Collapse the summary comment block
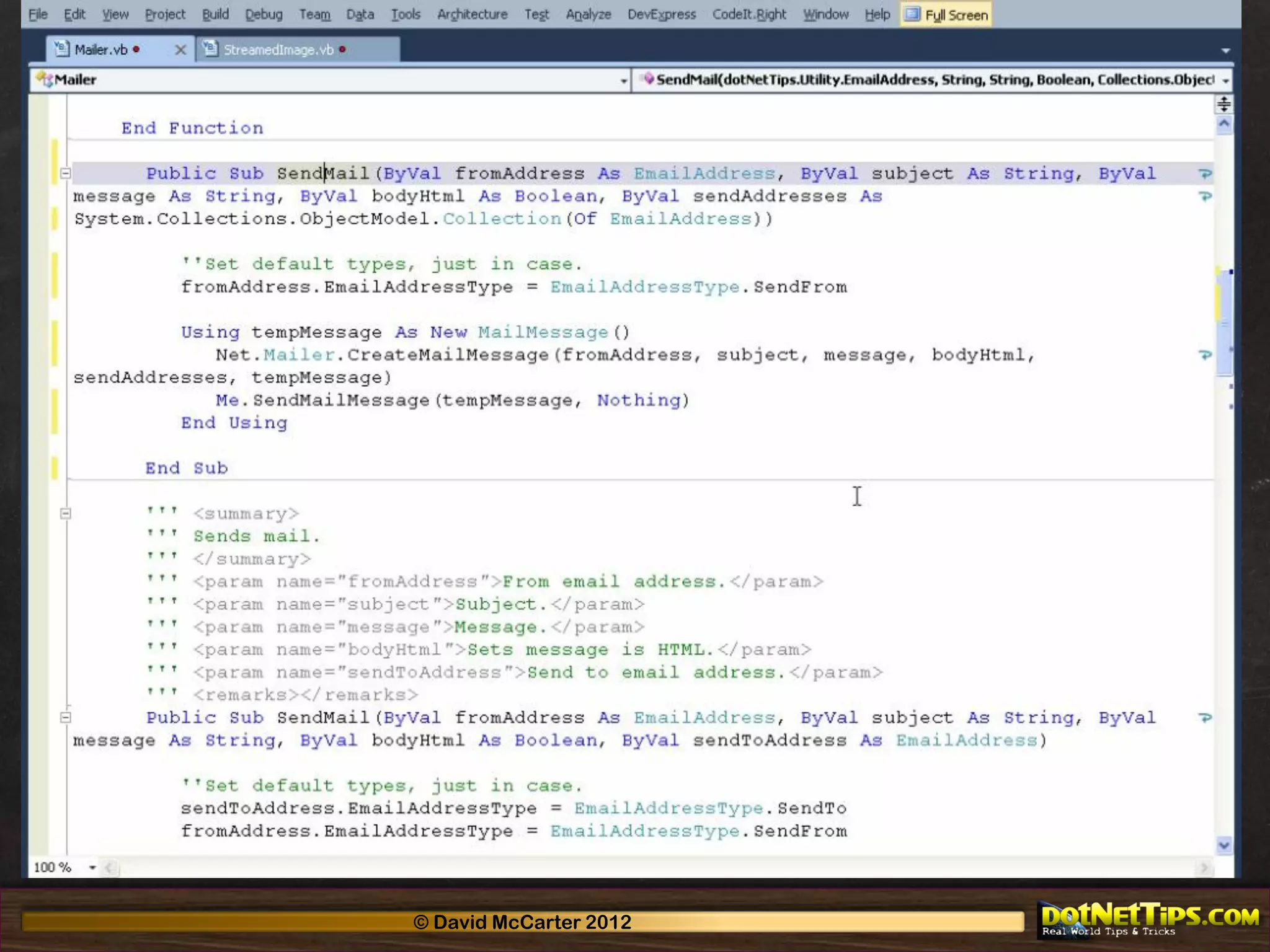Screen dimensions: 1270x952 pyautogui.click(x=66, y=513)
